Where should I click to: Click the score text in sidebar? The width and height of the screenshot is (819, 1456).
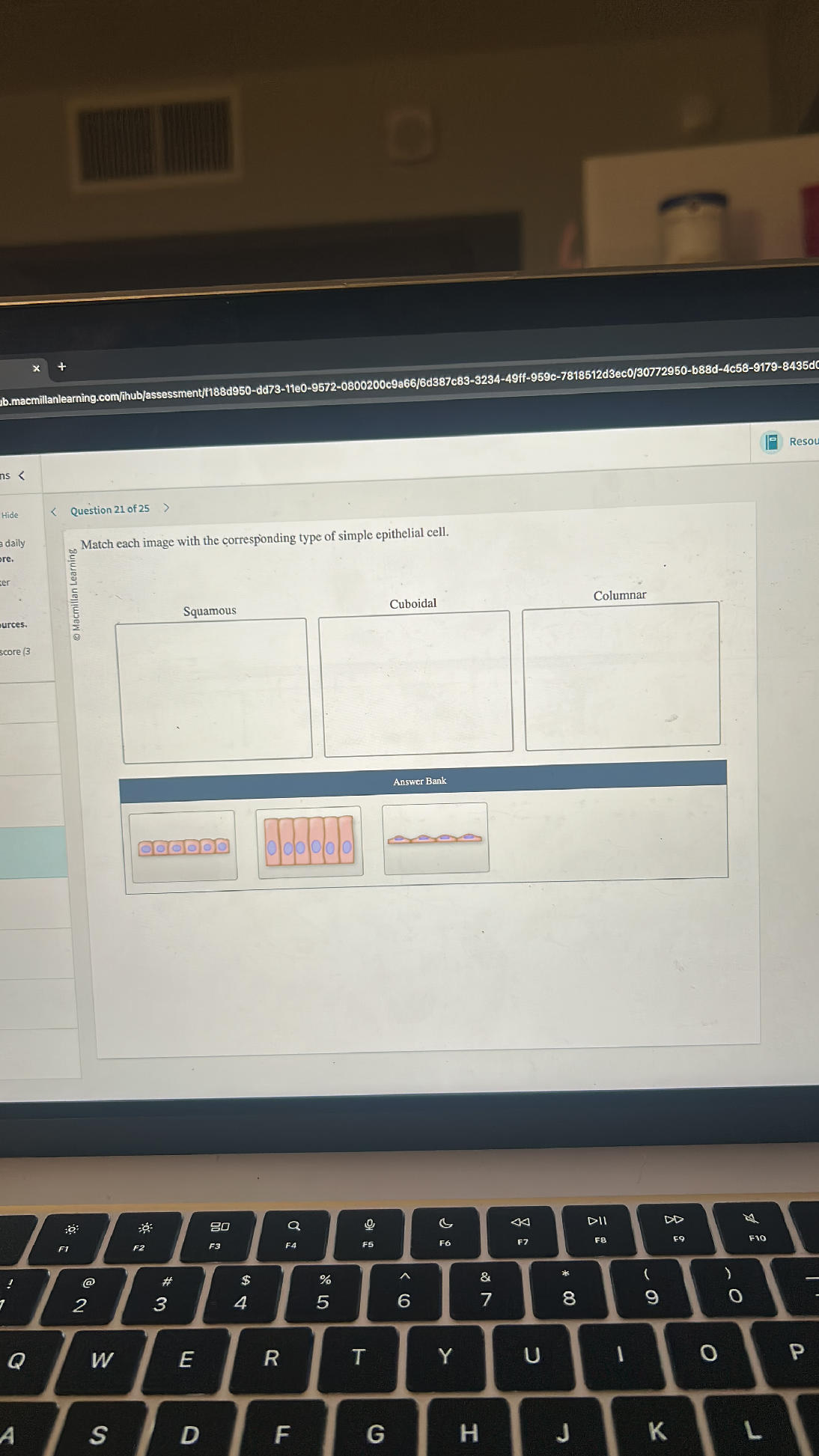pos(15,651)
